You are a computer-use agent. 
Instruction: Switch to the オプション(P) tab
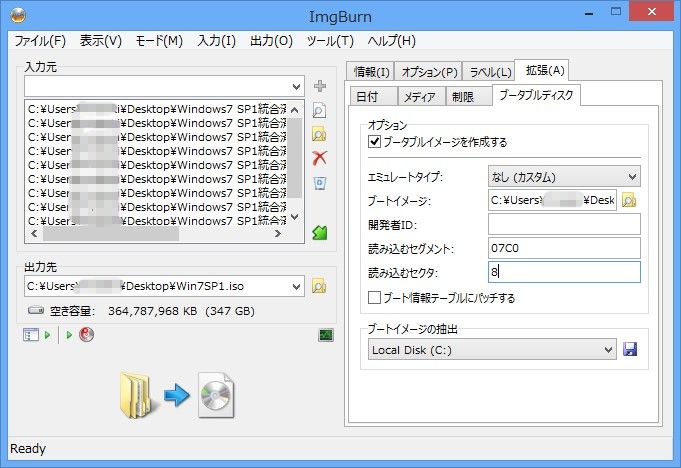429,72
